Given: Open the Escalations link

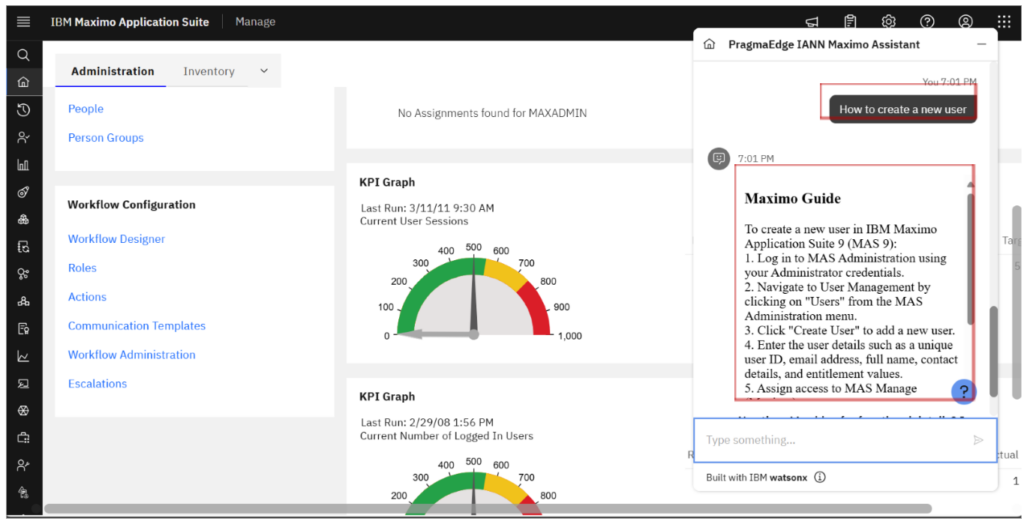Looking at the screenshot, I should coord(97,383).
